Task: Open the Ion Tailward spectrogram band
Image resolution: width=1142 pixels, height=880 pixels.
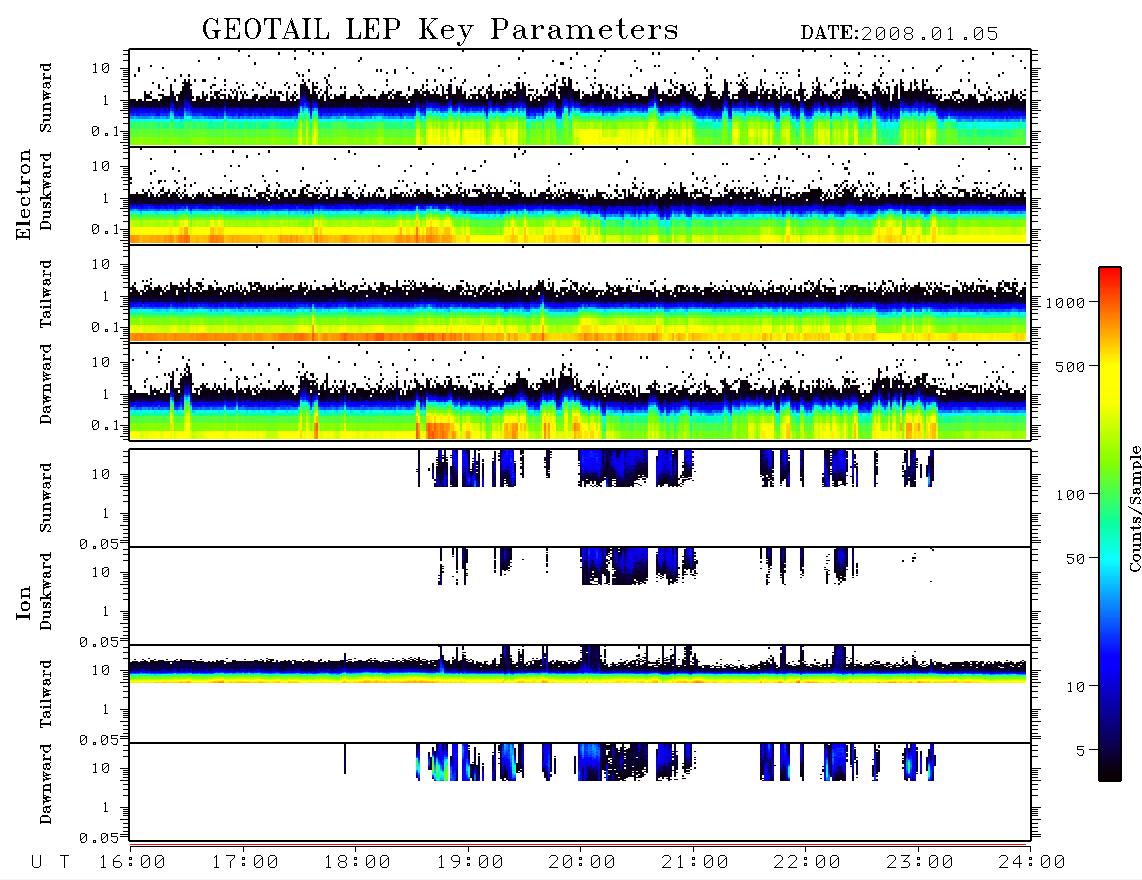Action: point(580,694)
